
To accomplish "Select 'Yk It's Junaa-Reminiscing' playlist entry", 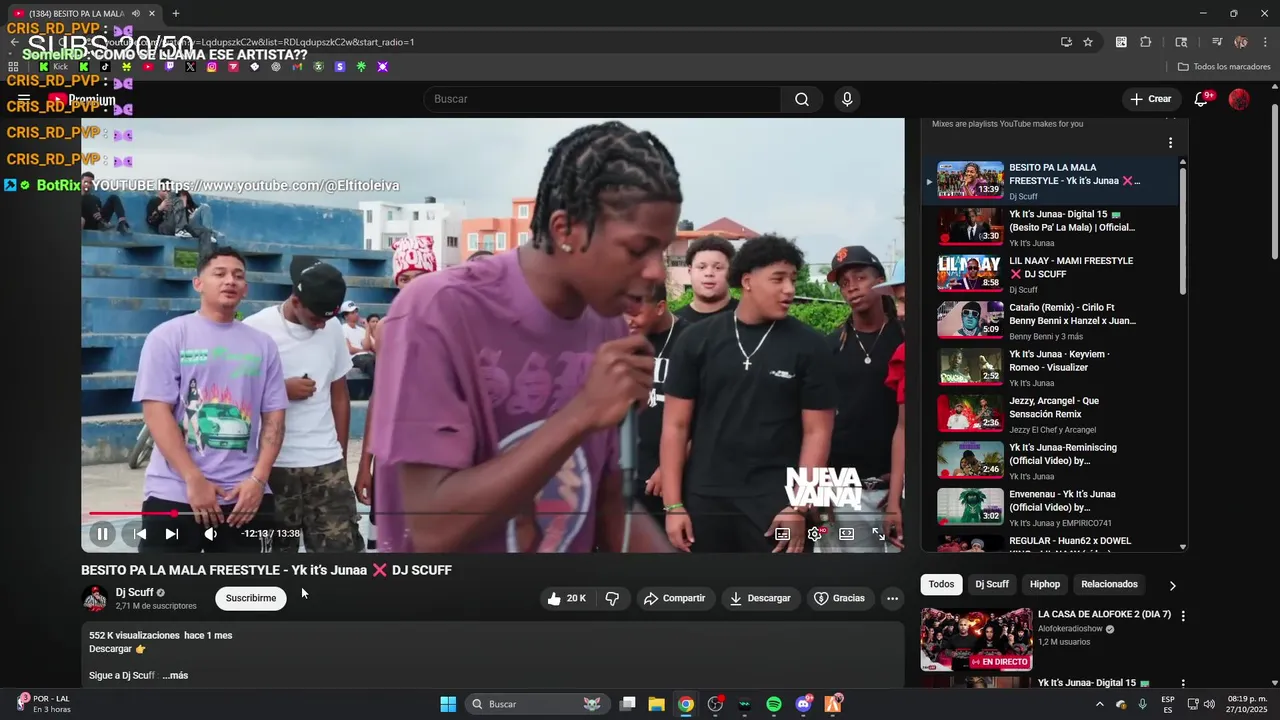I will 1052,461.
